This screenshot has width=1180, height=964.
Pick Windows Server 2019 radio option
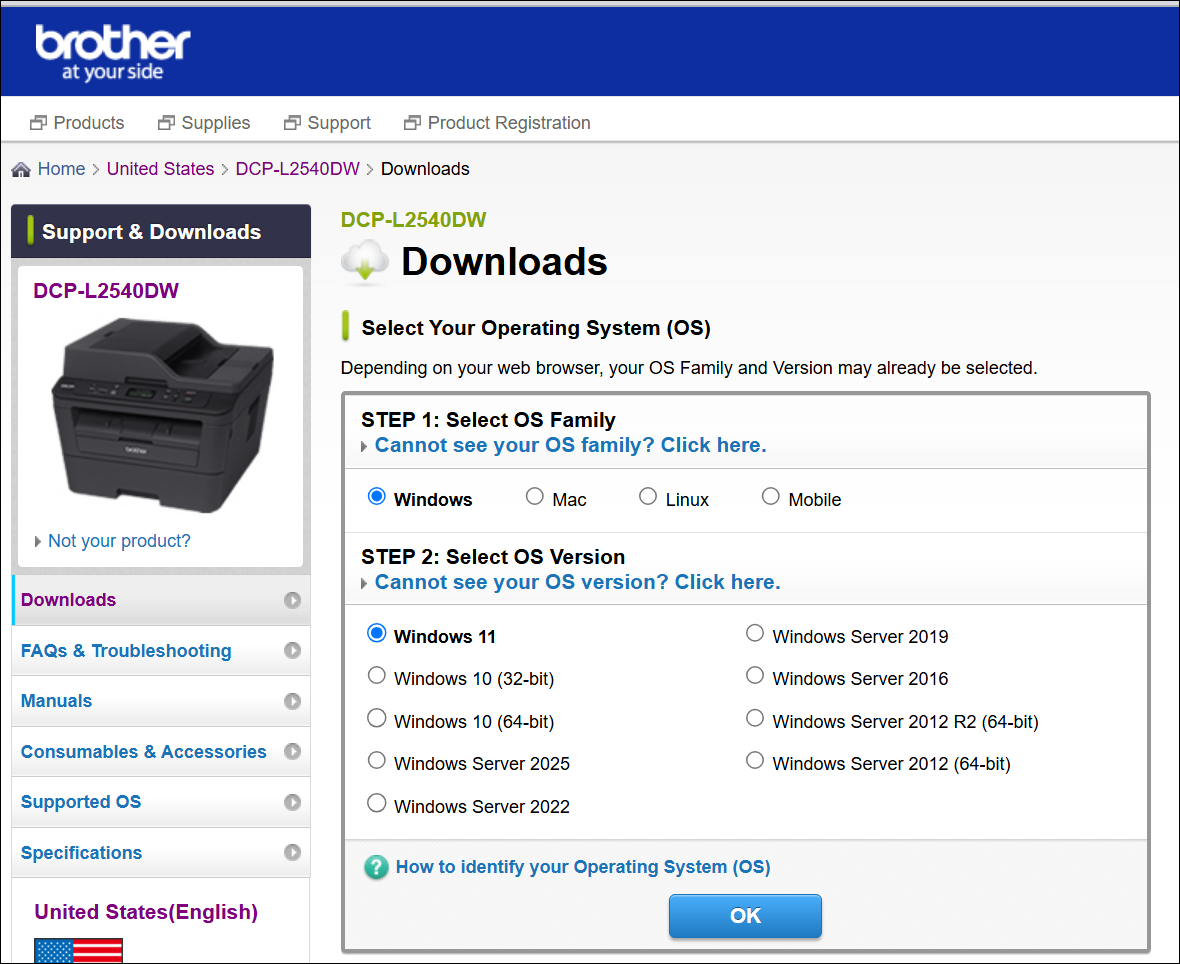pyautogui.click(x=755, y=633)
